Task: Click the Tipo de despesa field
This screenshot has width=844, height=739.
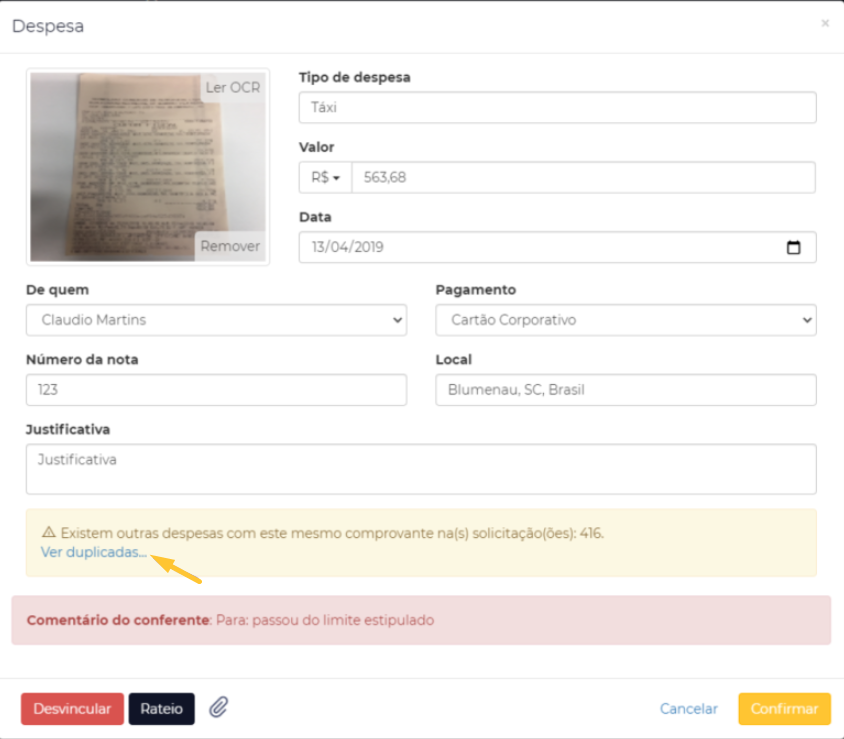Action: pos(558,108)
